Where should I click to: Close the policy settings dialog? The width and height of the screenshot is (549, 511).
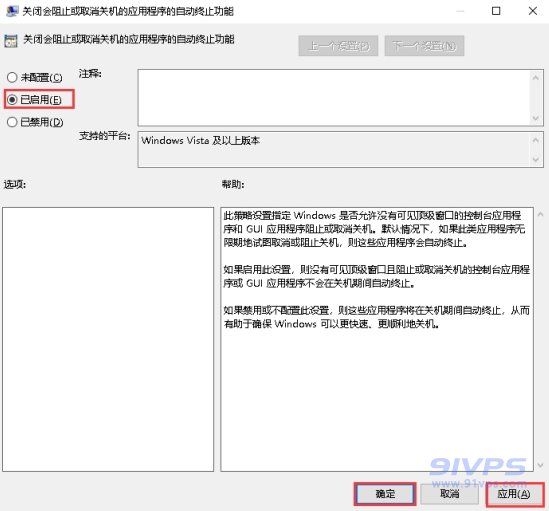[533, 11]
